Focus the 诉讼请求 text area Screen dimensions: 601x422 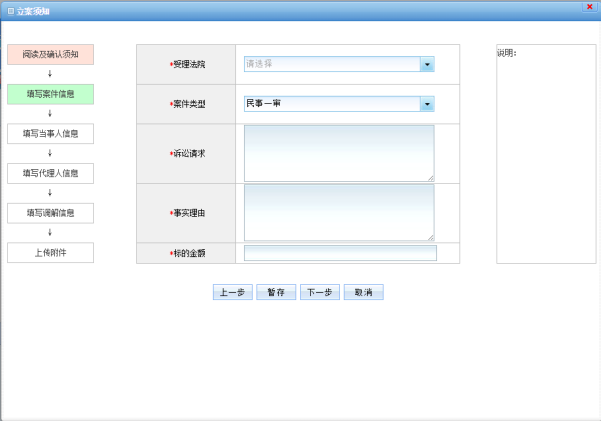(339, 153)
